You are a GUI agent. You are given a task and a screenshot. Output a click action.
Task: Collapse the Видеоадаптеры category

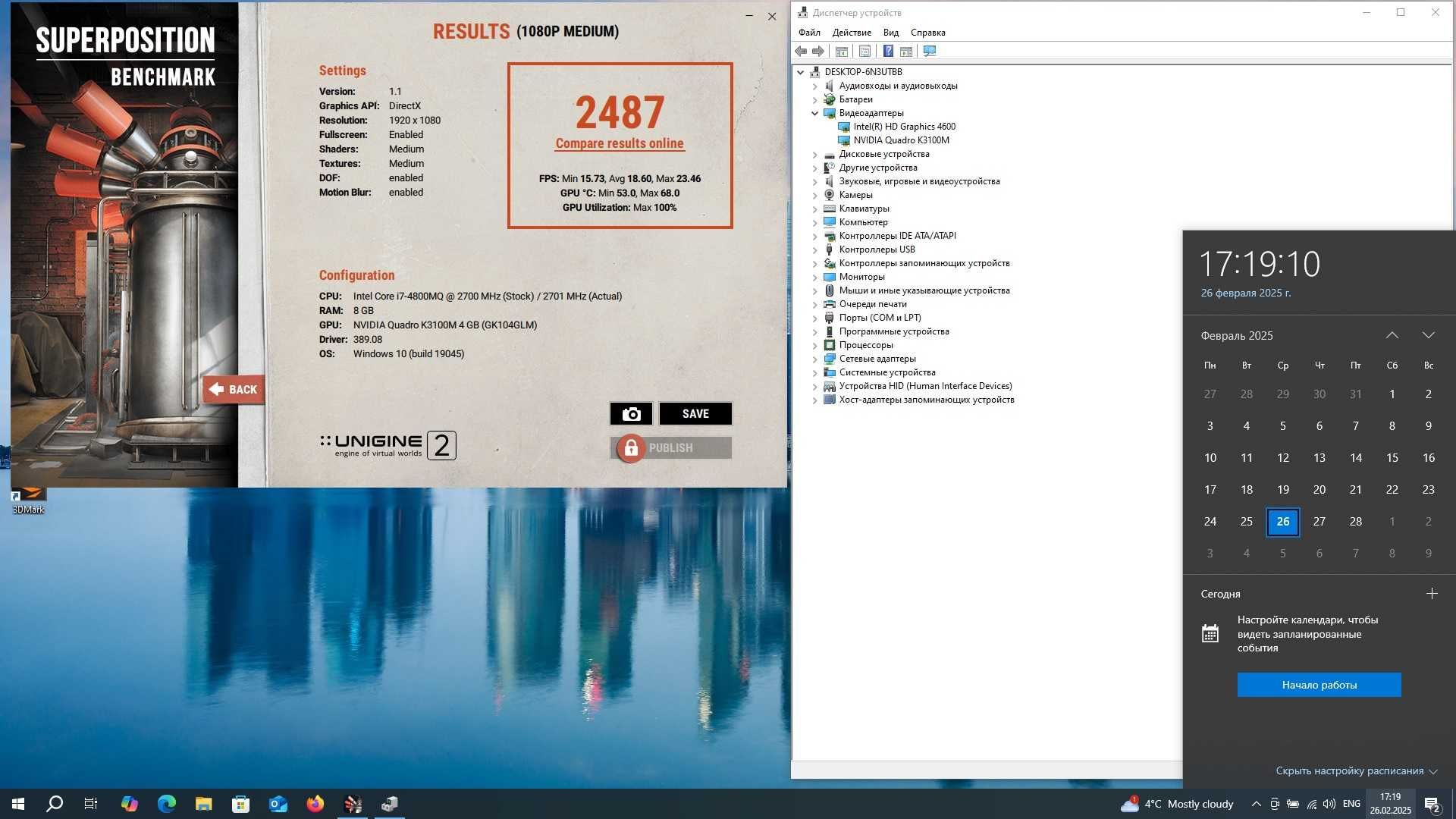815,113
